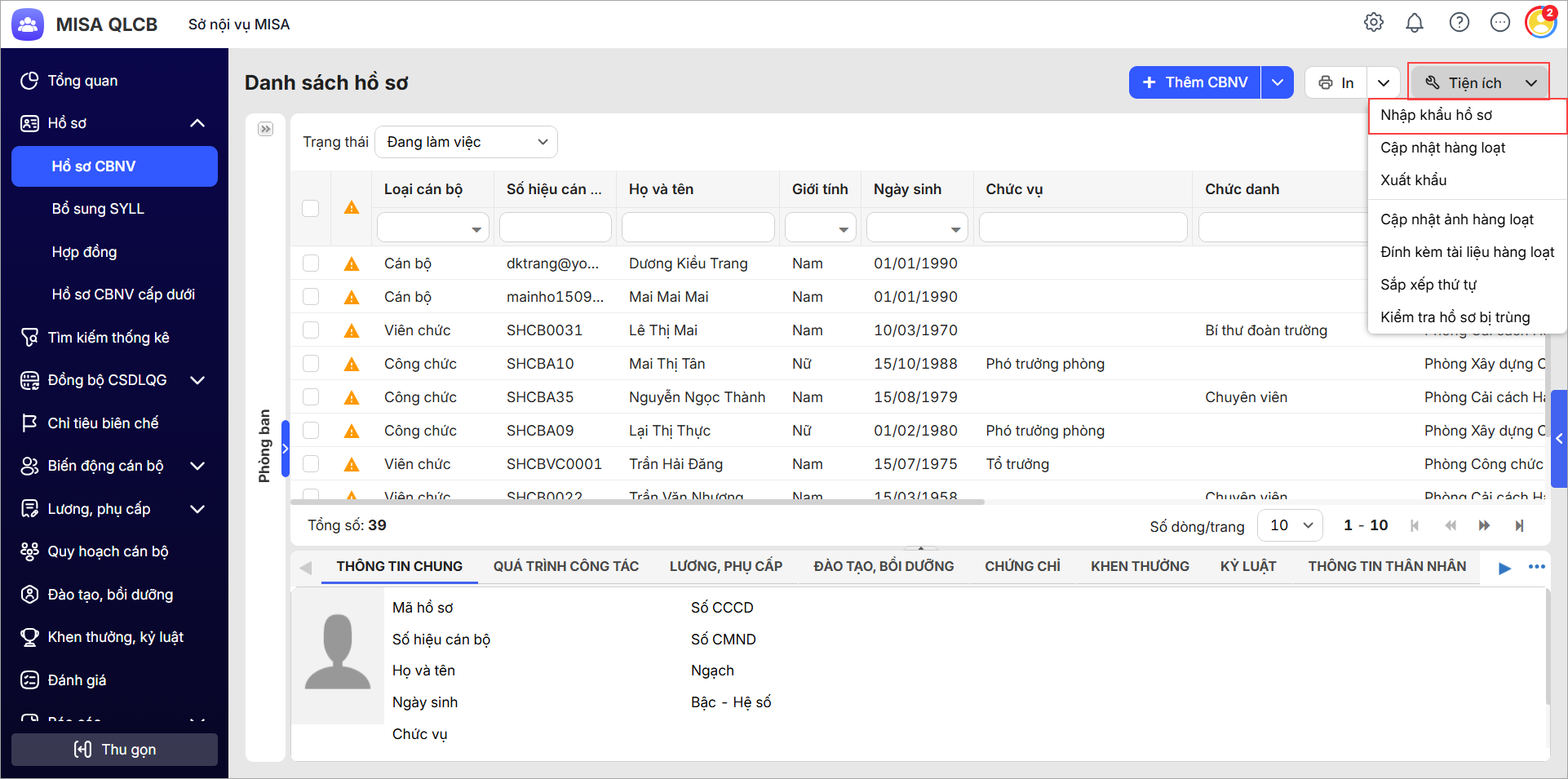Expand the Thêm CBNV dropdown arrow
This screenshot has height=779, width=1568.
tap(1278, 82)
